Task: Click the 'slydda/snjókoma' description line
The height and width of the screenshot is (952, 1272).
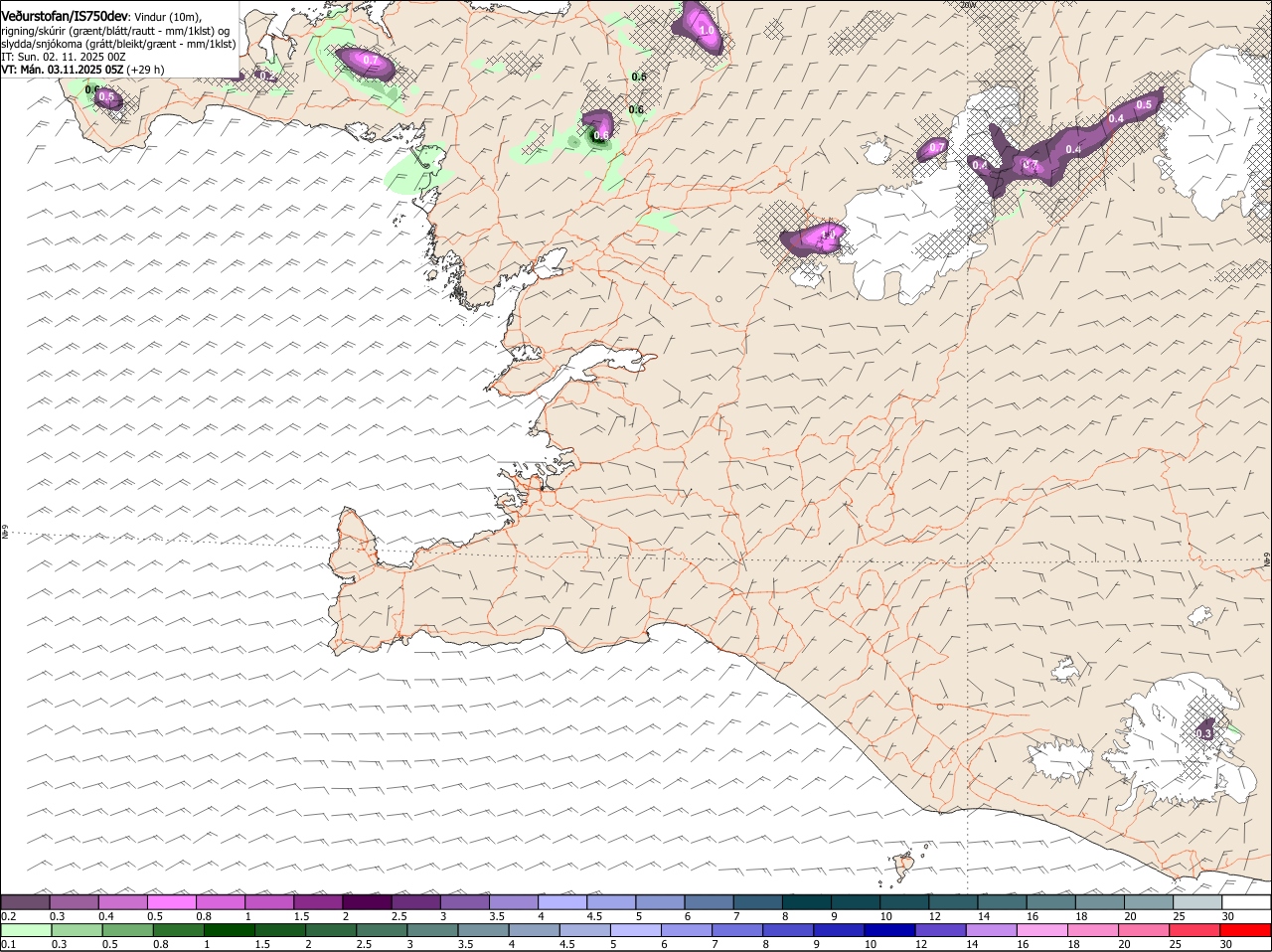Action: click(x=118, y=44)
